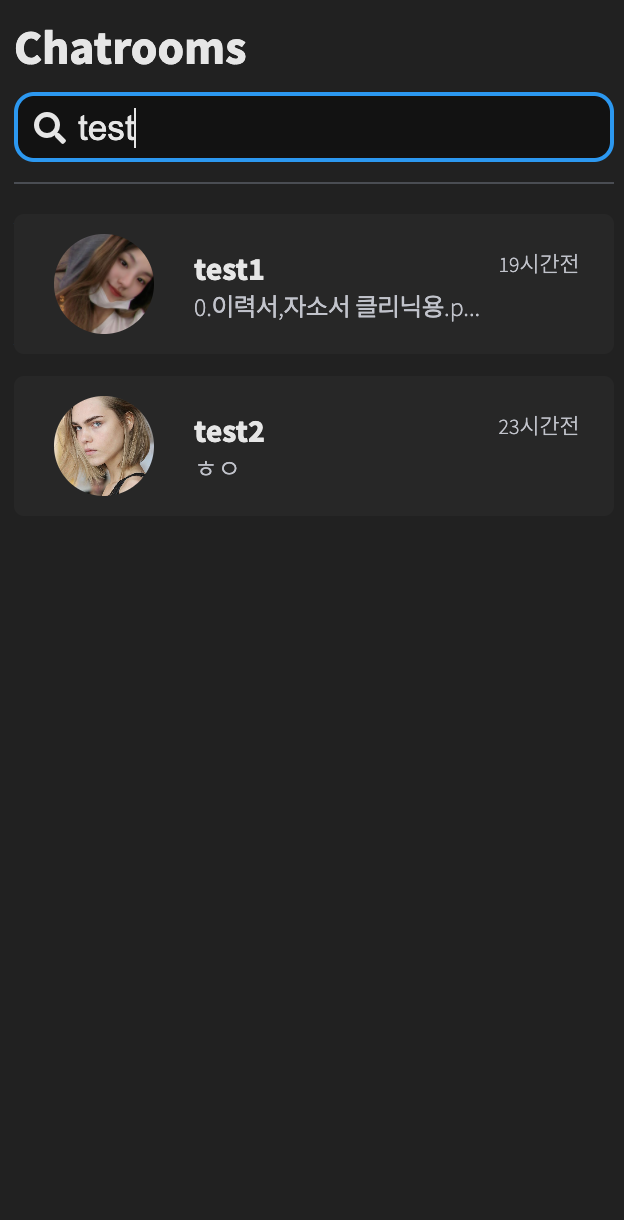Open the chatroom with test2

click(x=312, y=445)
